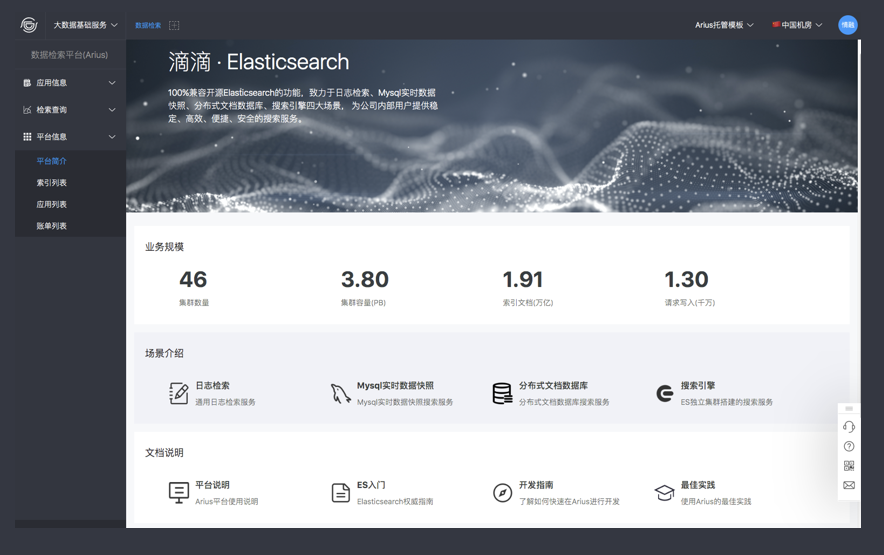Open the 大数据基础服务 dropdown
This screenshot has height=555, width=884.
(x=86, y=25)
